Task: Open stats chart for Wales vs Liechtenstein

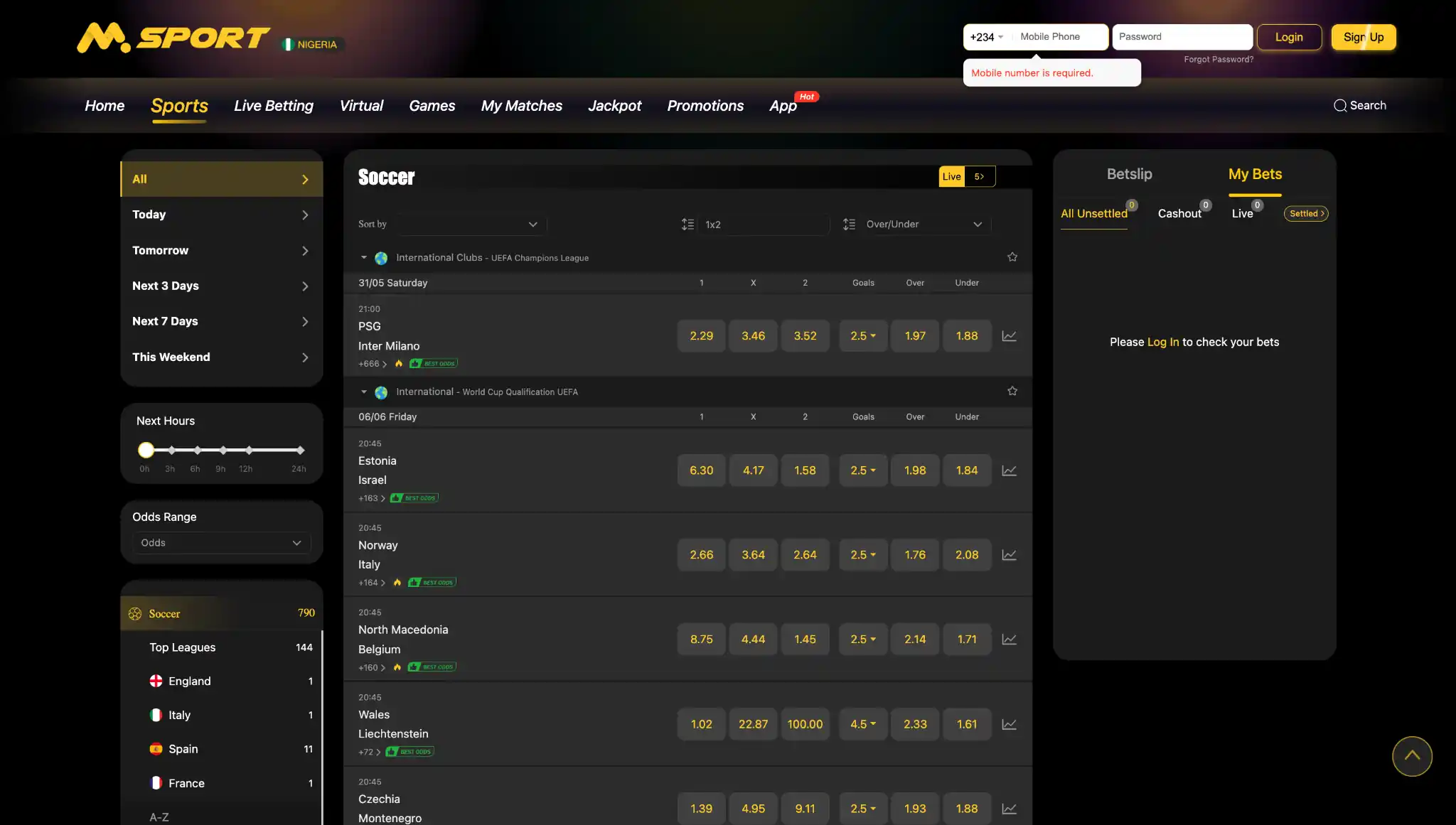Action: point(1009,724)
